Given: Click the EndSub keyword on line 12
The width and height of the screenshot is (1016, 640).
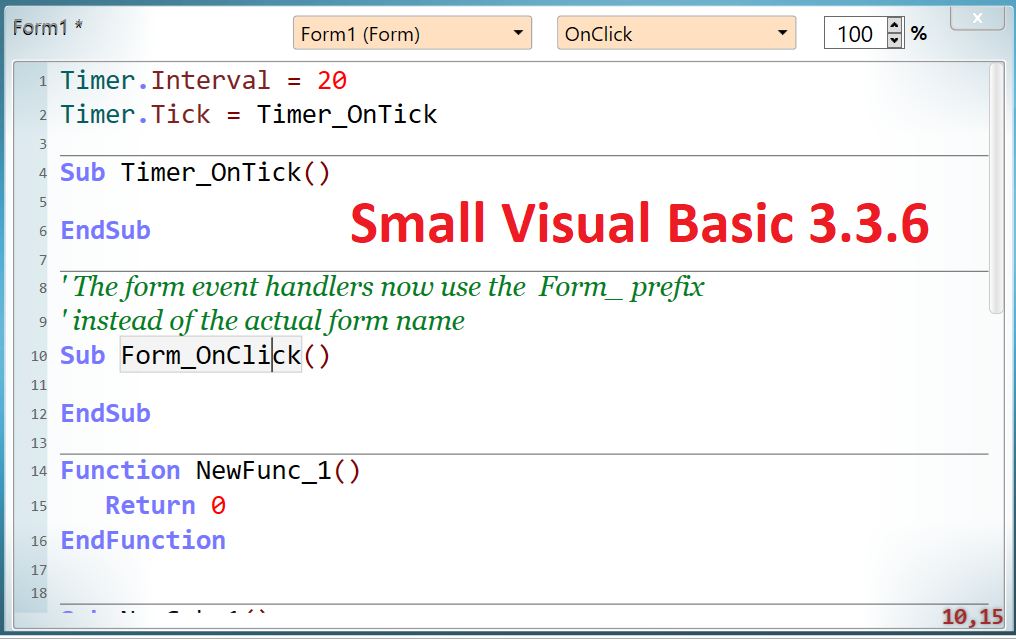Looking at the screenshot, I should [x=106, y=413].
